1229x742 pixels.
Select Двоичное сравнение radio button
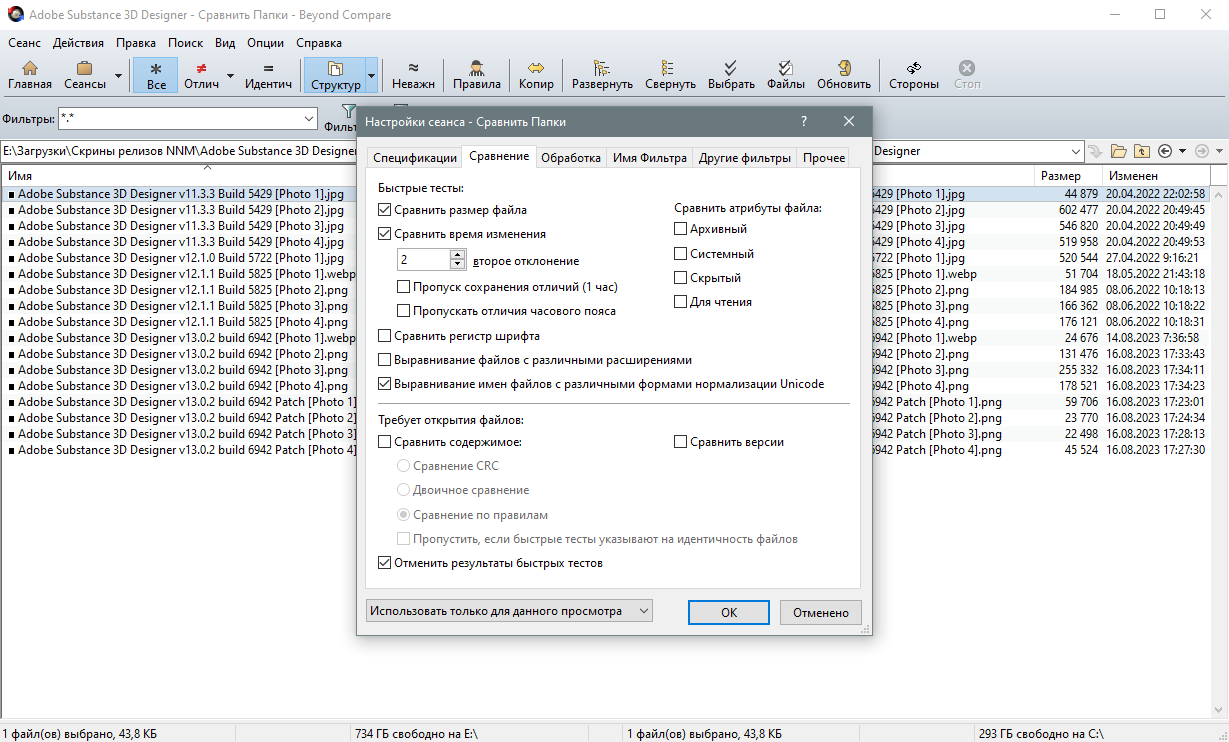(404, 490)
